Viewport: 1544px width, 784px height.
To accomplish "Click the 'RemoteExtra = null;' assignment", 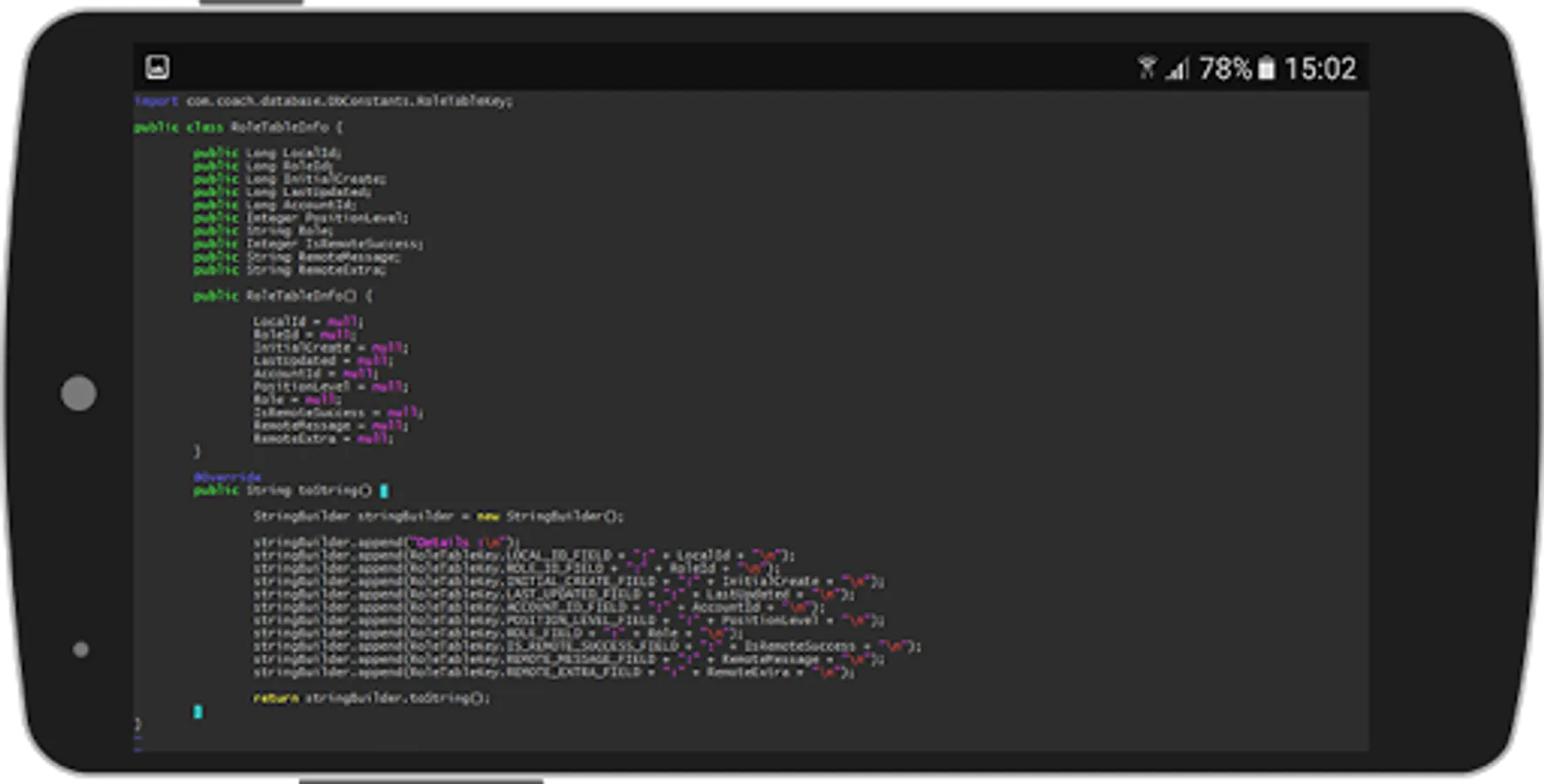I will 323,438.
